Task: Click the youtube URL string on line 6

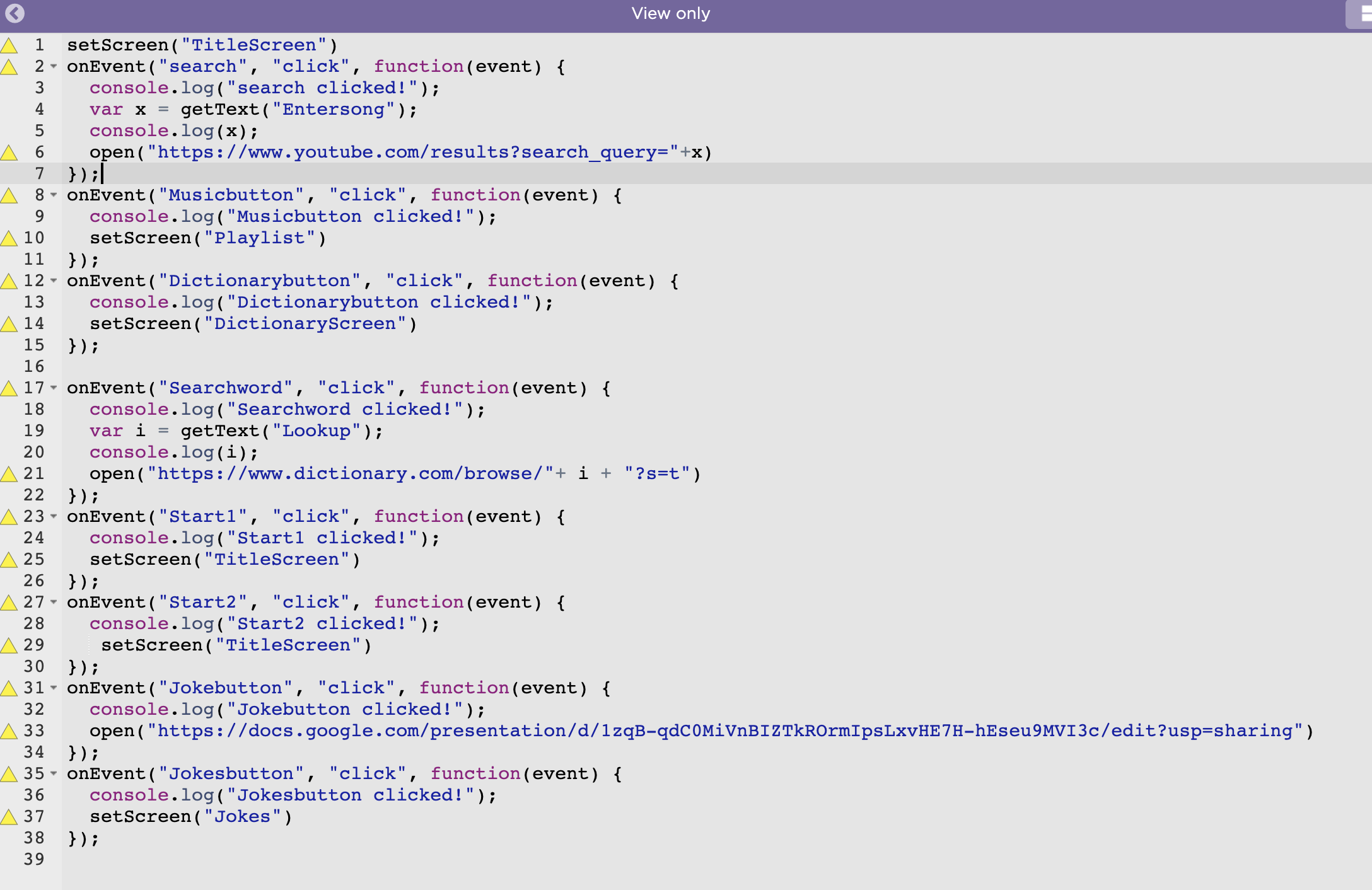Action: coord(413,153)
